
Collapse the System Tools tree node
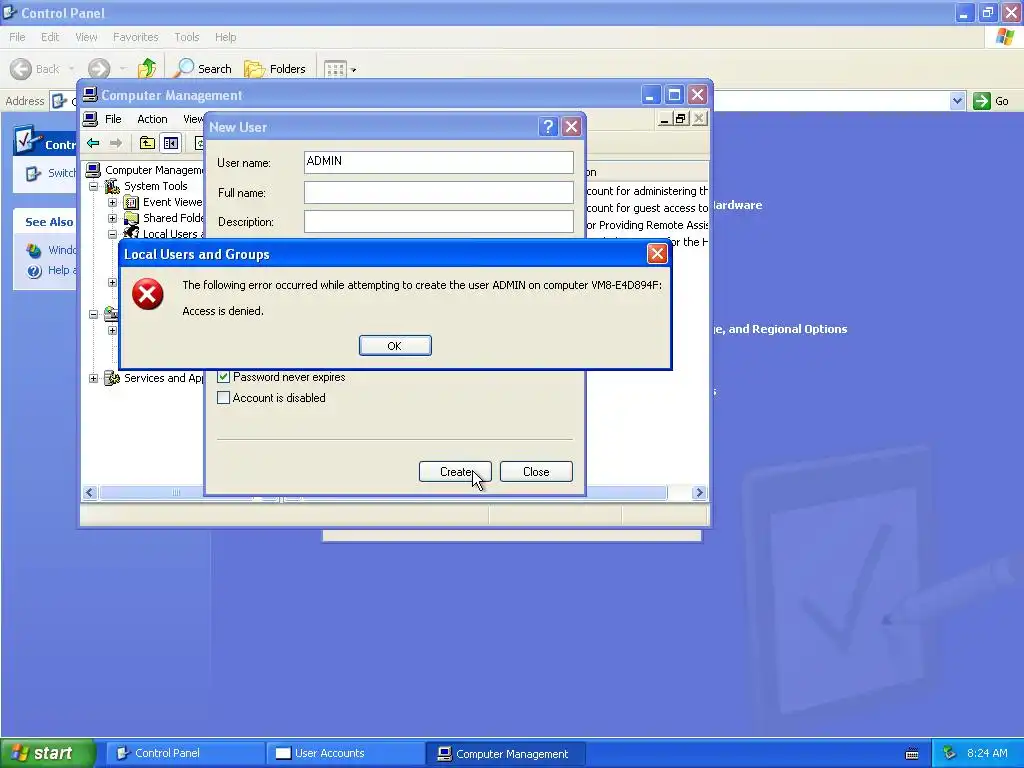(93, 186)
